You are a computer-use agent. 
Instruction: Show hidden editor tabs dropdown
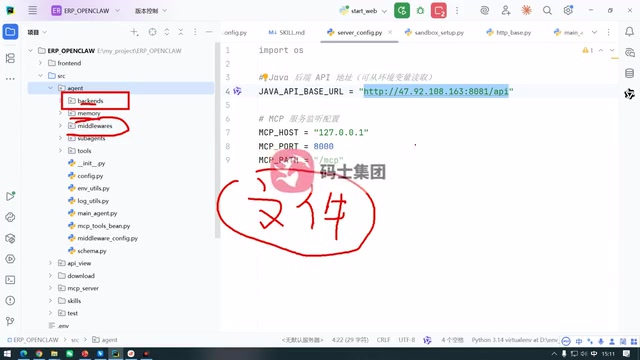[594, 32]
